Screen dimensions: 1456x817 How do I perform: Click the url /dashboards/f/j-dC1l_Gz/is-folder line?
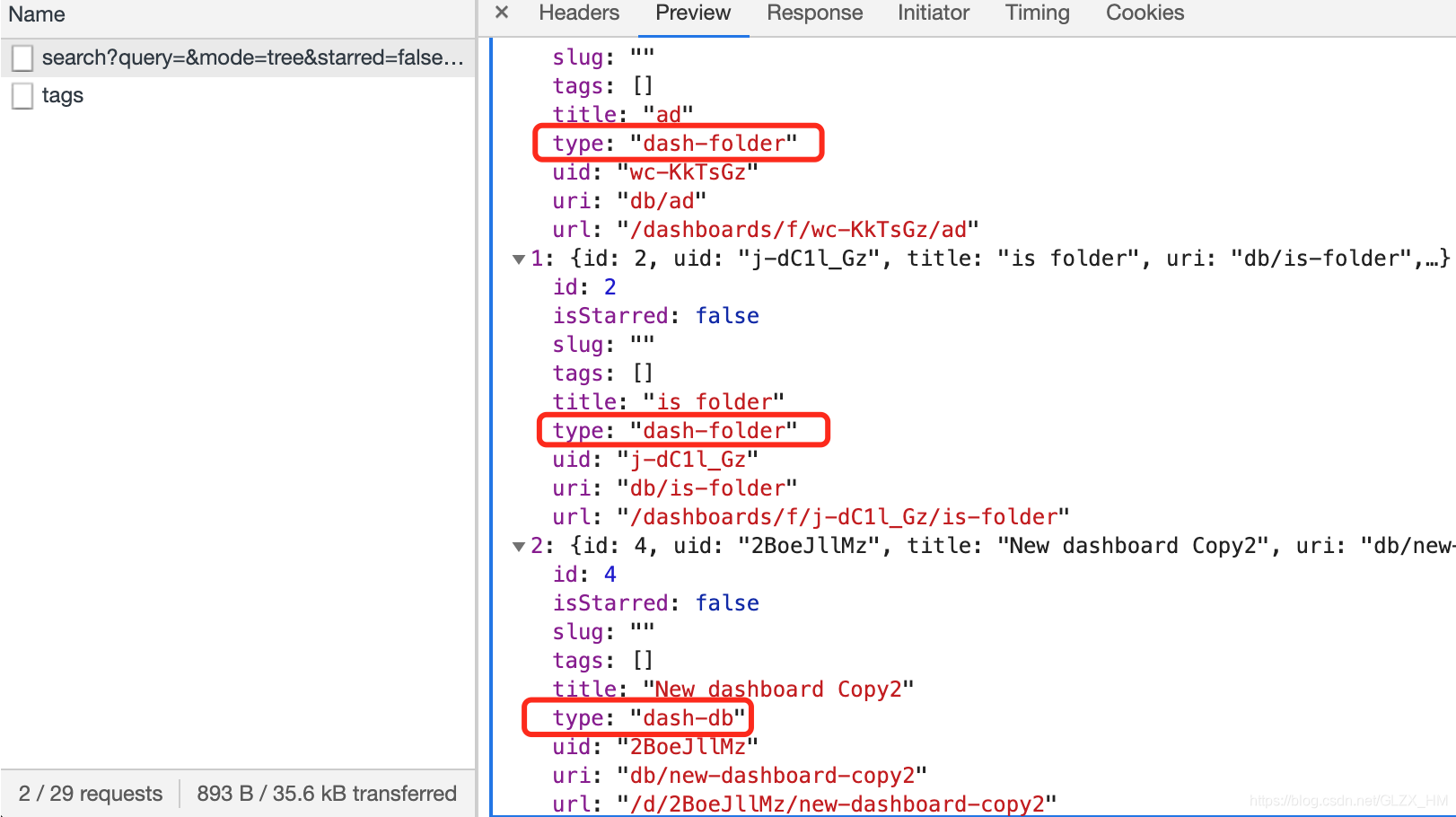pyautogui.click(x=811, y=517)
